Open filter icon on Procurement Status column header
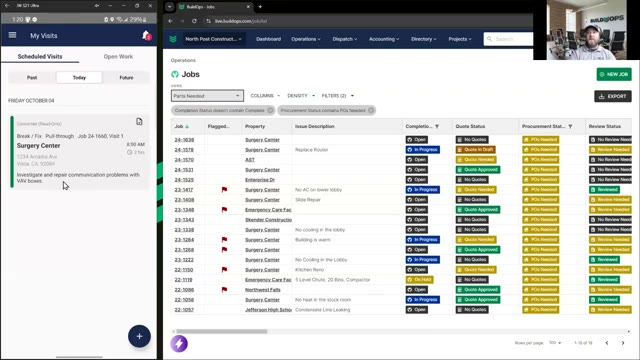 click(x=570, y=127)
